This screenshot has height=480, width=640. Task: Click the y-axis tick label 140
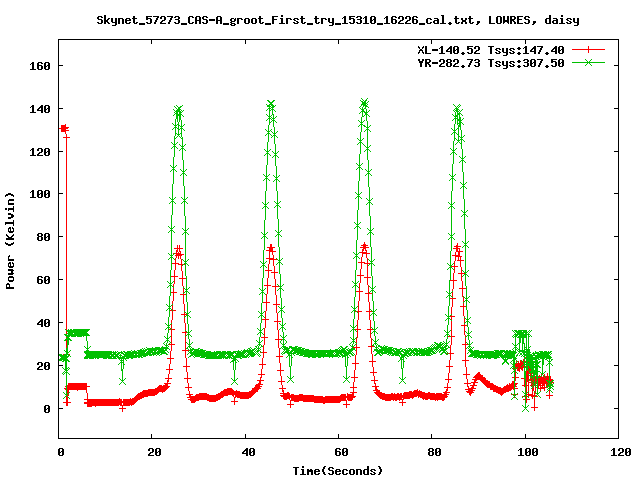point(40,109)
